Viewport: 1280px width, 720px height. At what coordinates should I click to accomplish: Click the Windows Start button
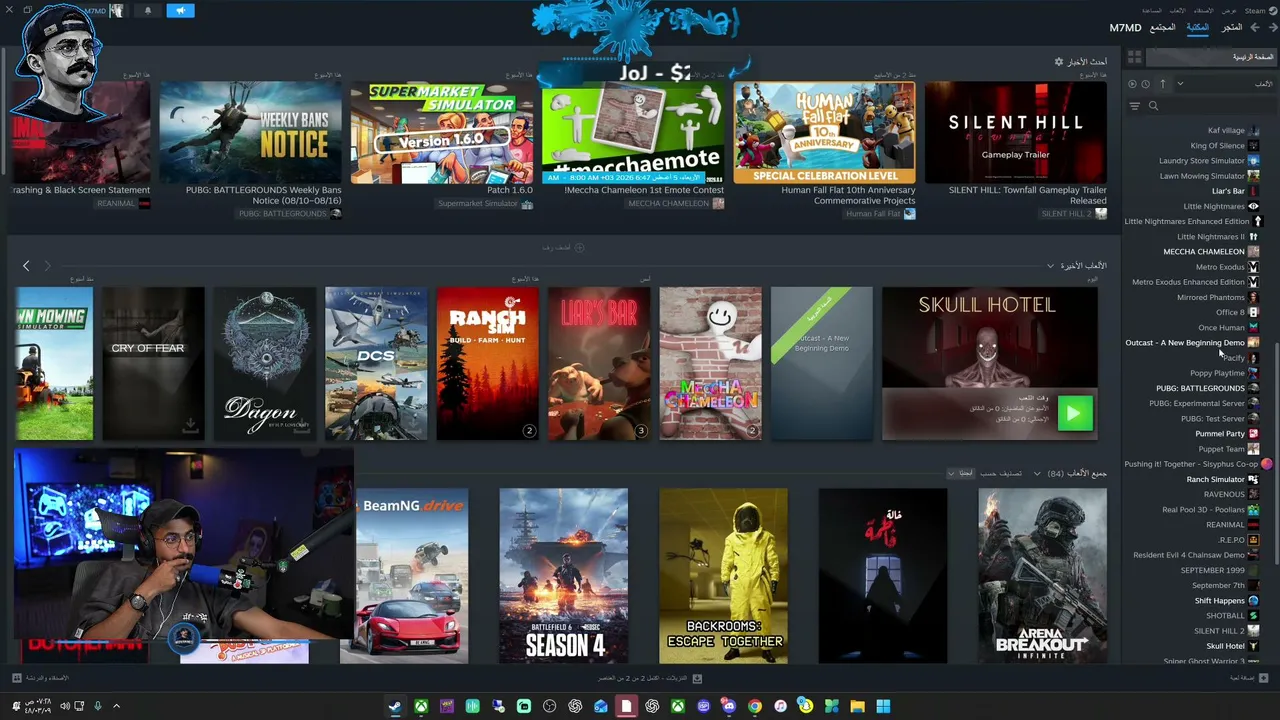click(x=883, y=707)
